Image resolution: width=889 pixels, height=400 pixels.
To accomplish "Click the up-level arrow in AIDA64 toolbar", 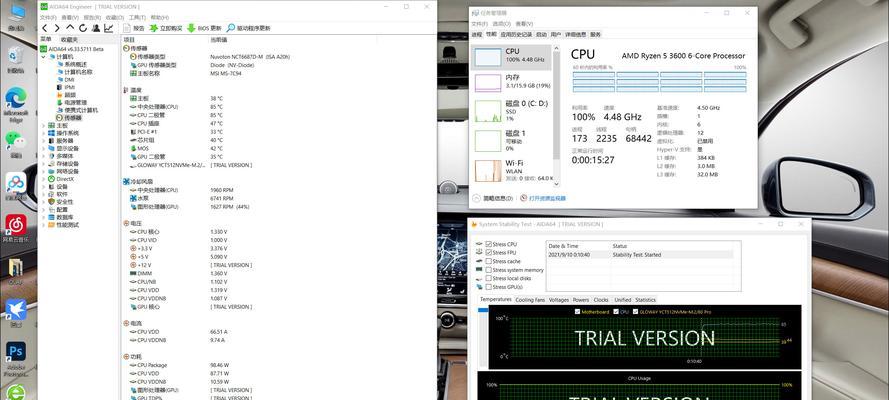I will coord(70,28).
